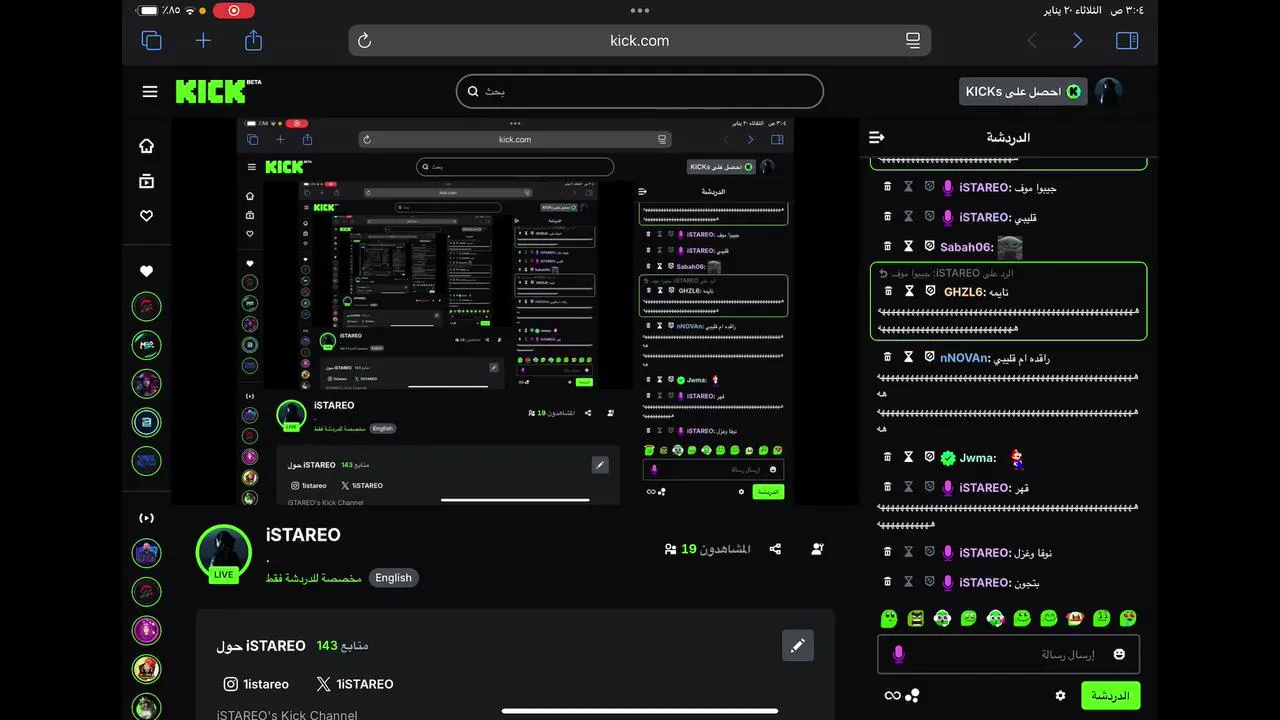Open the profile avatar menu
Image resolution: width=1280 pixels, height=720 pixels.
(x=1108, y=91)
